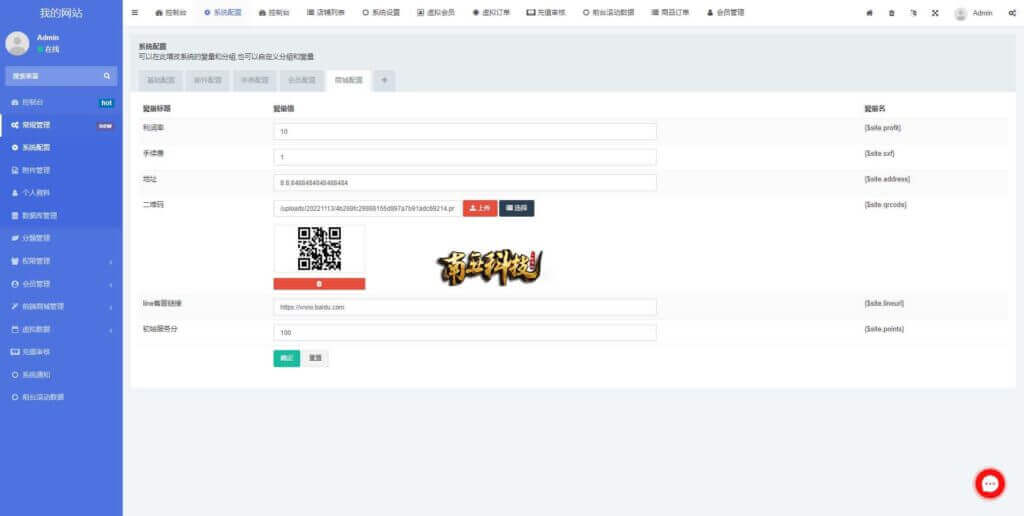Click the 利润率 field containing 10

(x=464, y=131)
